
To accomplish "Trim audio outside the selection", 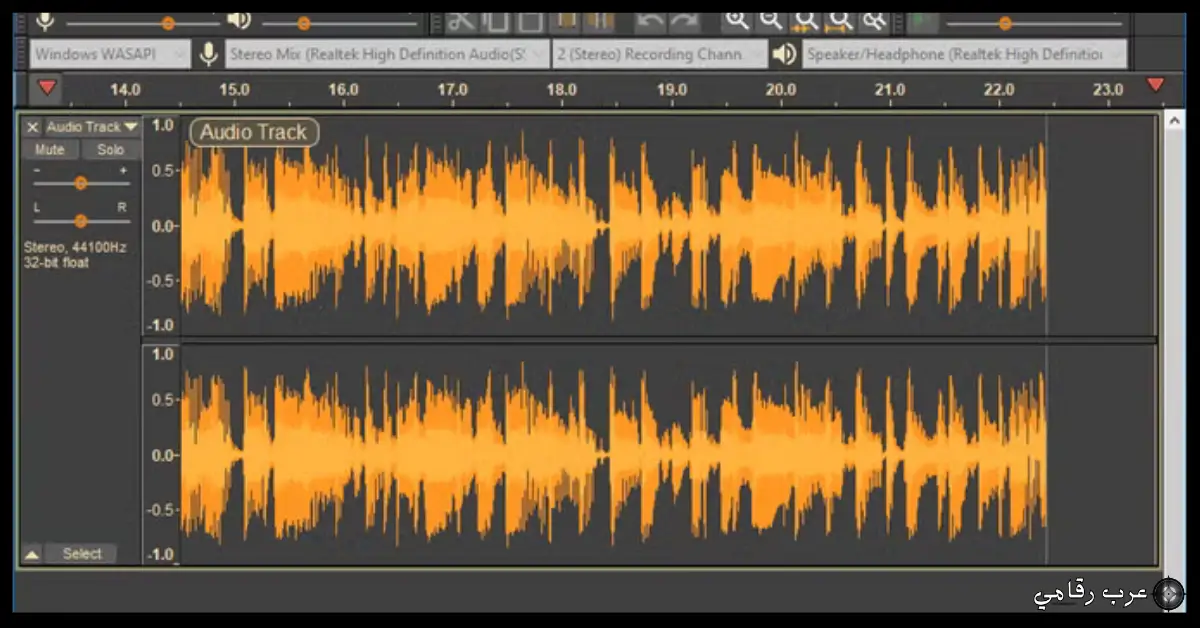I will [564, 18].
